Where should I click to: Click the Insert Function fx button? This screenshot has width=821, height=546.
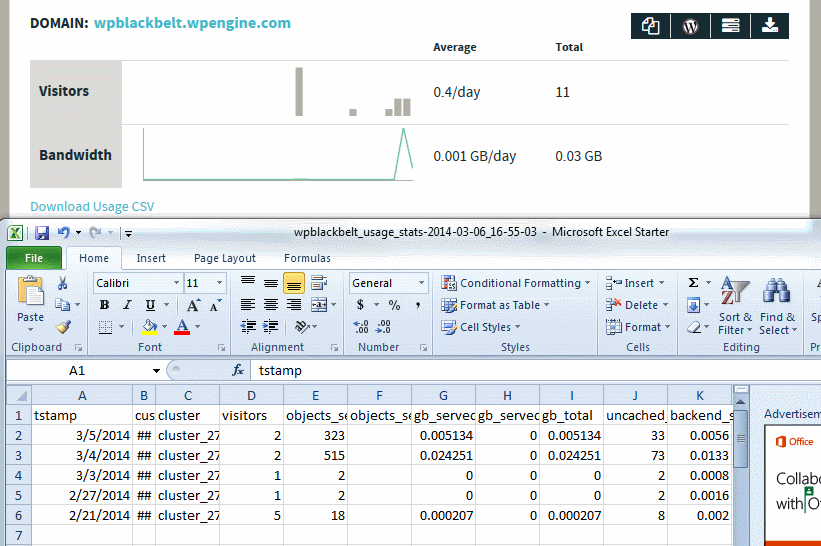tap(238, 371)
